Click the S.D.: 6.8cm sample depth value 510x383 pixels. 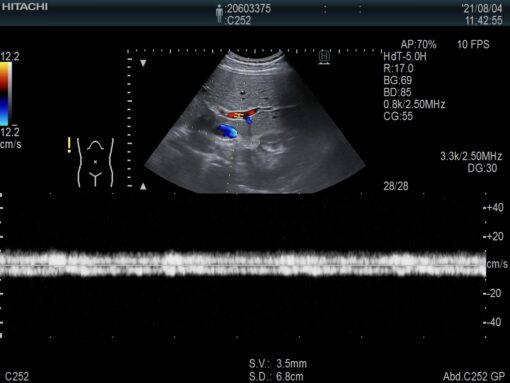pyautogui.click(x=276, y=377)
